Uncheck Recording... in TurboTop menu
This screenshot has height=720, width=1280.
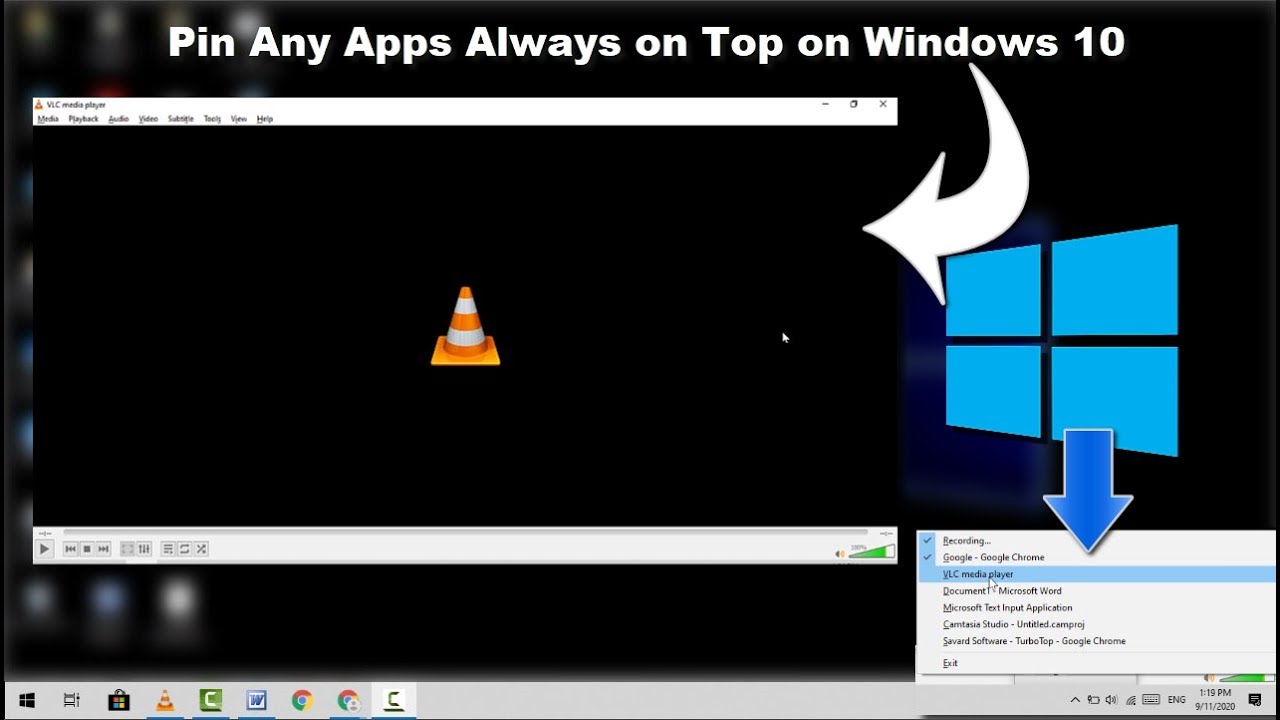click(x=1096, y=541)
